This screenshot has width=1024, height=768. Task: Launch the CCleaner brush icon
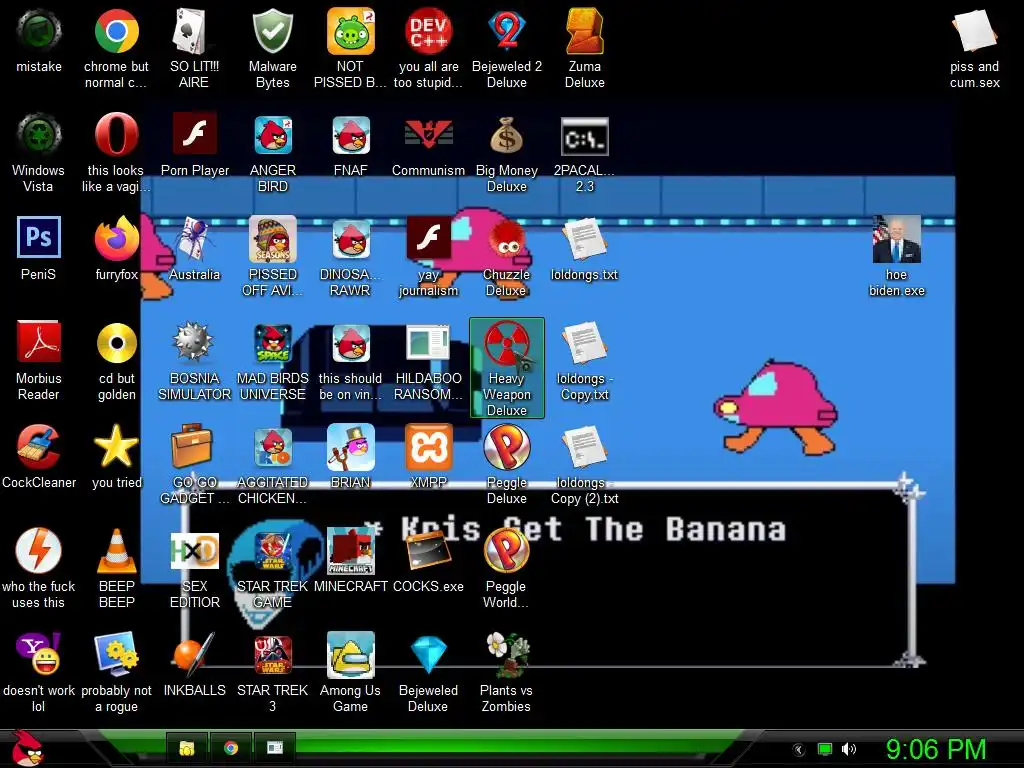(39, 447)
